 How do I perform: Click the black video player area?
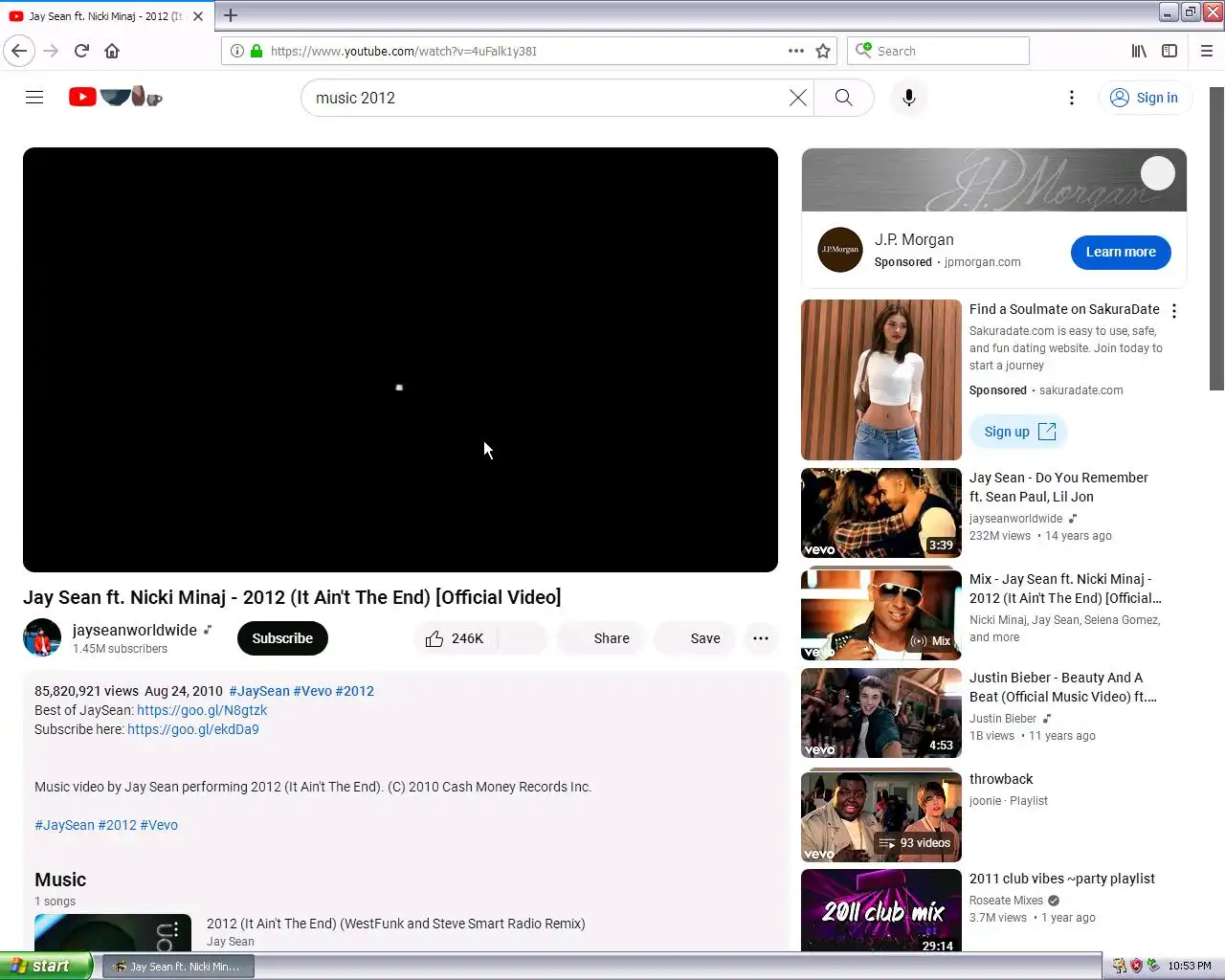pyautogui.click(x=400, y=360)
